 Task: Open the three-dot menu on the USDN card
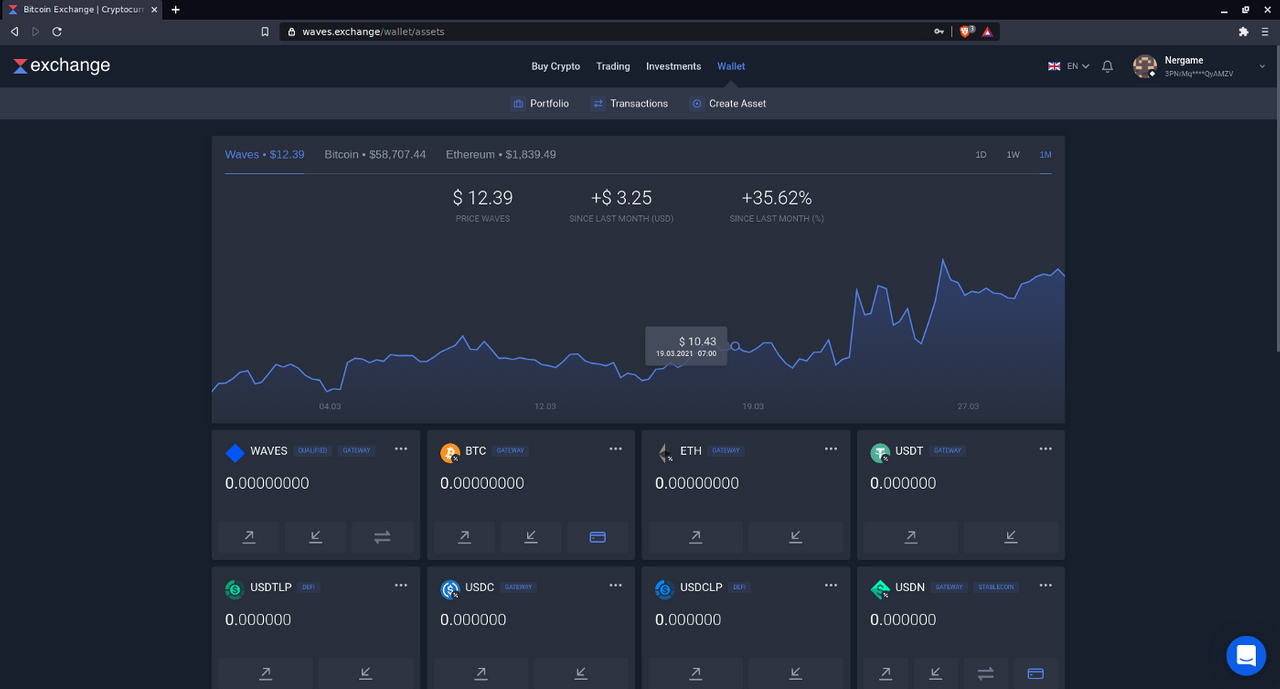coord(1046,585)
